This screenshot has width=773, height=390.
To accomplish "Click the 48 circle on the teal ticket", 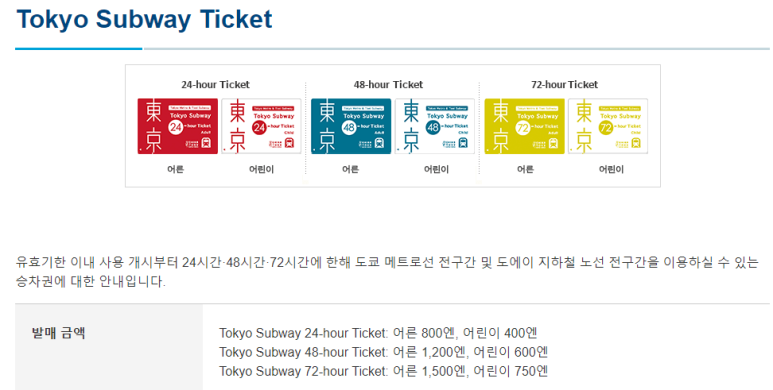I will [x=349, y=128].
